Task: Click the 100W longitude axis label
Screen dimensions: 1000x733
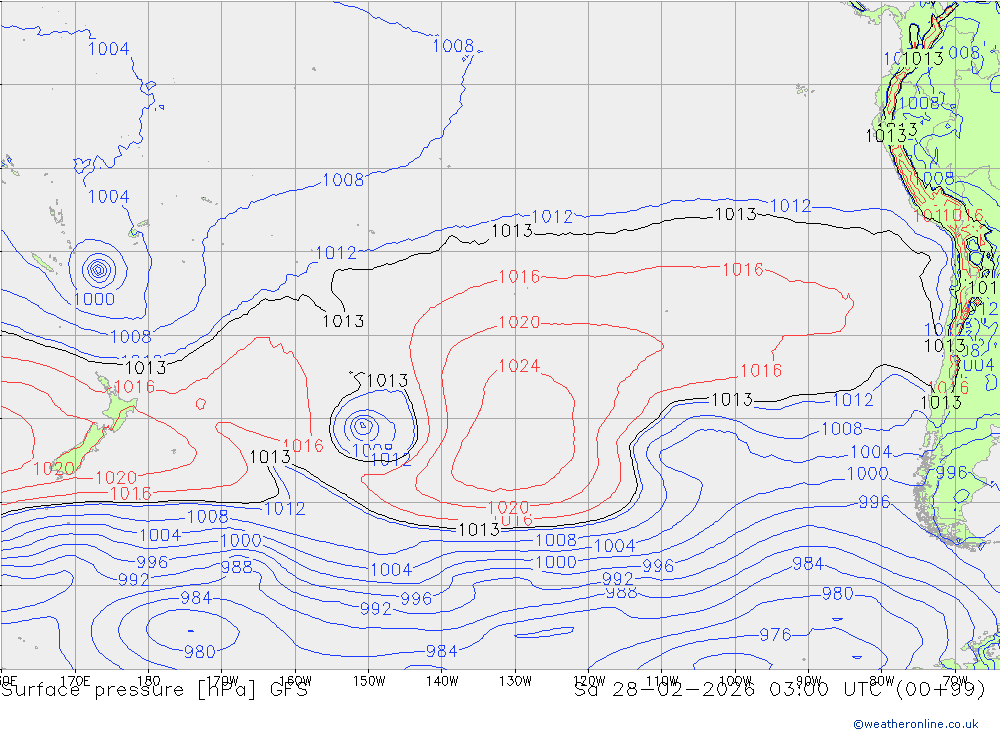Action: coord(735,681)
